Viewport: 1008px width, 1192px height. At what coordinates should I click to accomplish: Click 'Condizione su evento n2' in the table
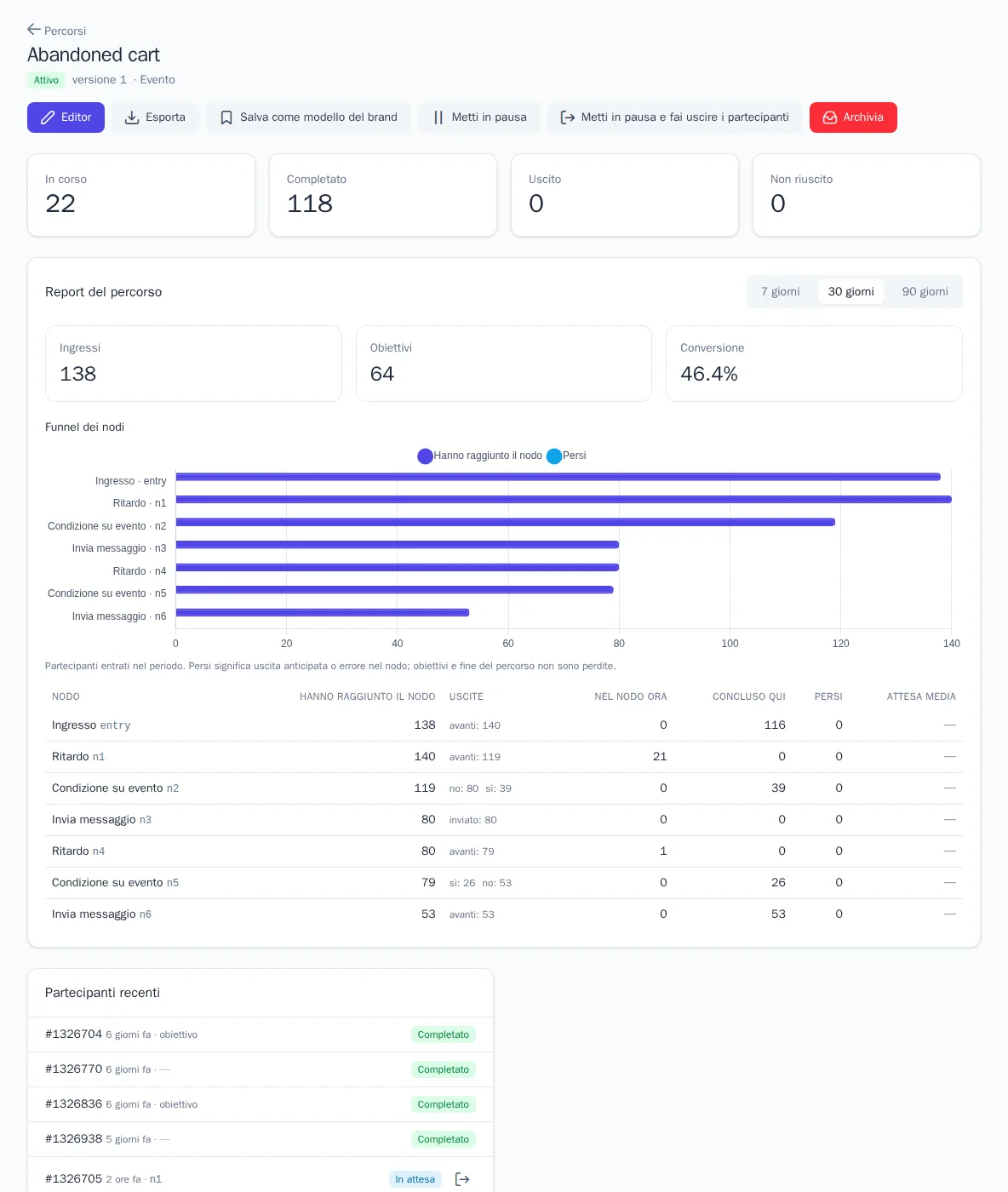click(116, 788)
